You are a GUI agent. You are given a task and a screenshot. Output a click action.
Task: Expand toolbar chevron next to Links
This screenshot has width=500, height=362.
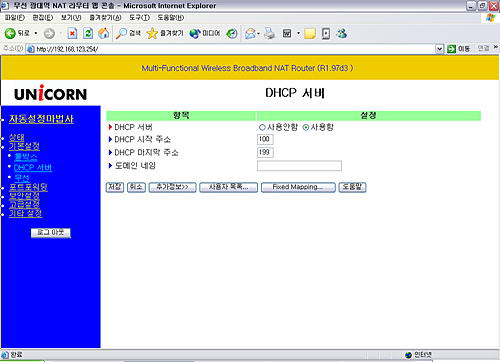[x=496, y=48]
